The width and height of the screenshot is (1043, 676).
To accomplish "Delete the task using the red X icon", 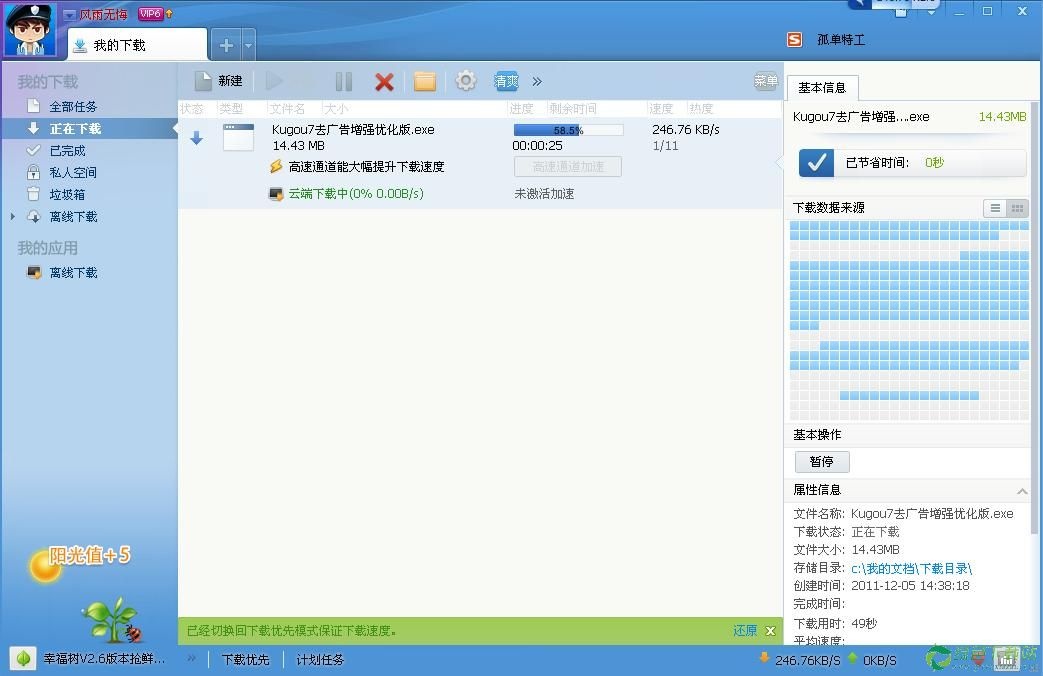I will pyautogui.click(x=384, y=81).
